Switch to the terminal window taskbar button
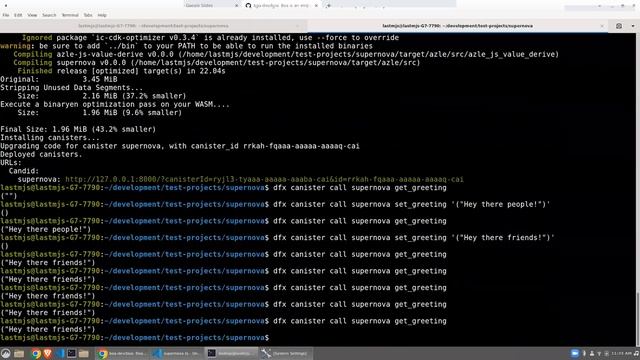 click(x=231, y=353)
